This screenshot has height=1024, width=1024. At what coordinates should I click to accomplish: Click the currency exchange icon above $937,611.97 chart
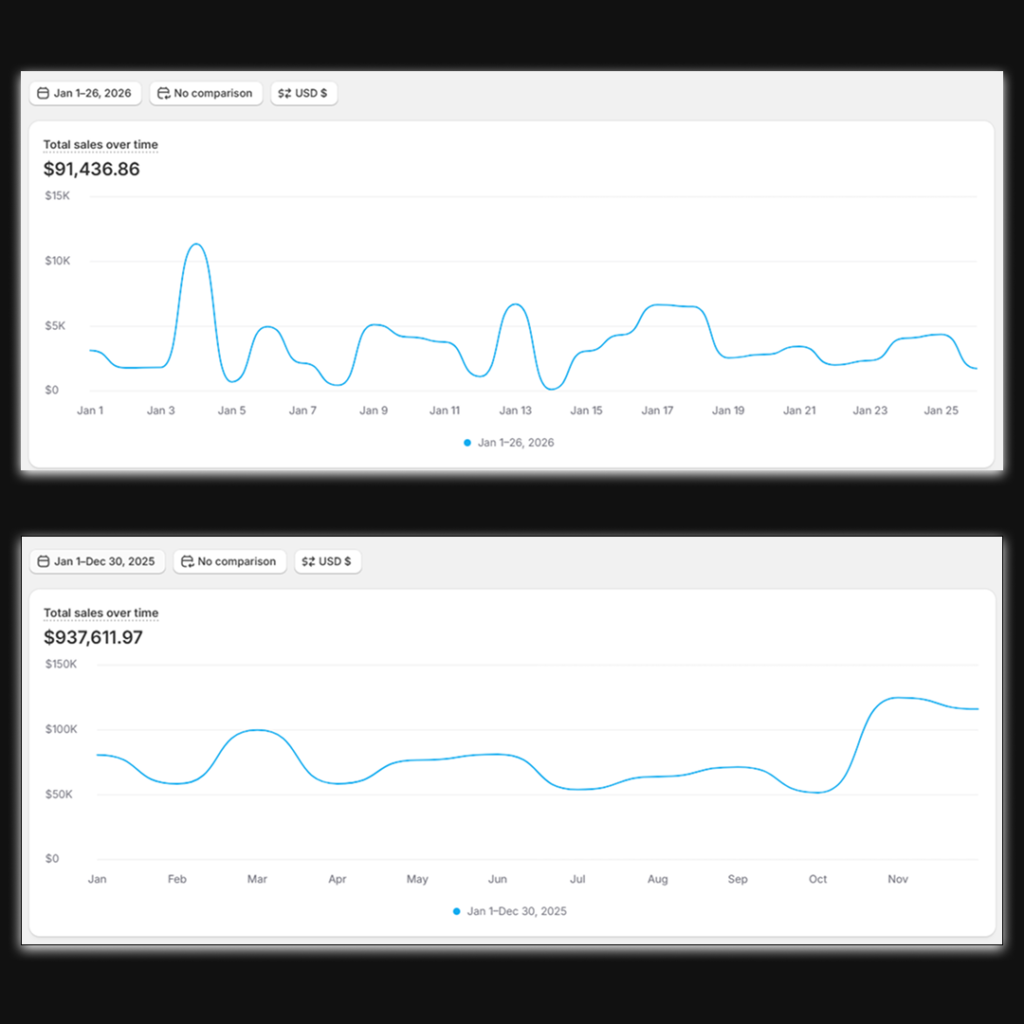coord(308,562)
